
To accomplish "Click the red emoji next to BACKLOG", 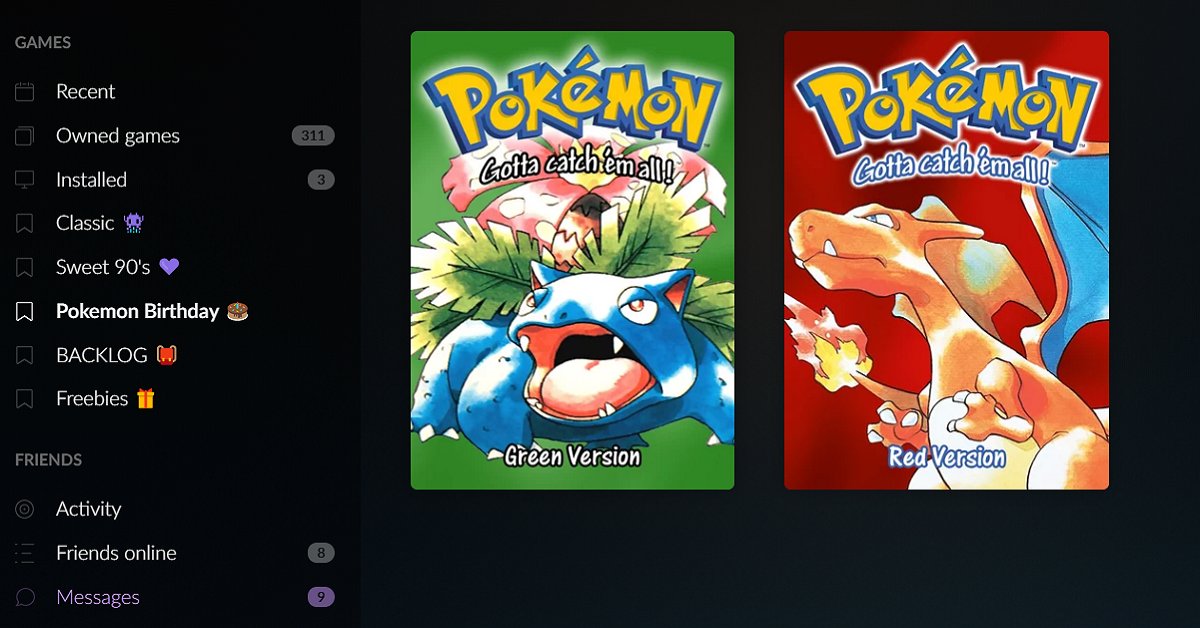I will (168, 355).
